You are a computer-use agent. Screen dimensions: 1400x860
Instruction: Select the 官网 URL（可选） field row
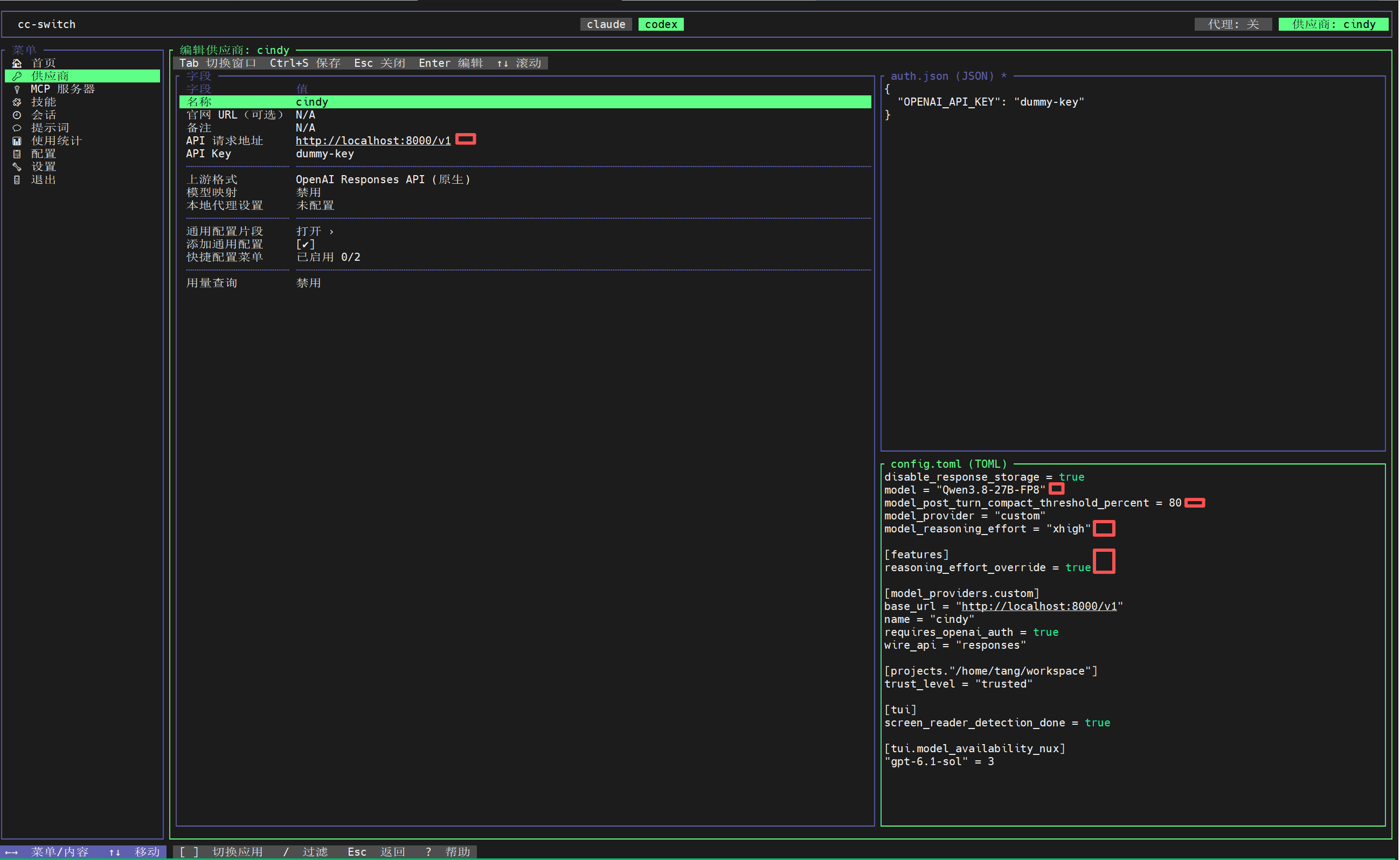(525, 115)
